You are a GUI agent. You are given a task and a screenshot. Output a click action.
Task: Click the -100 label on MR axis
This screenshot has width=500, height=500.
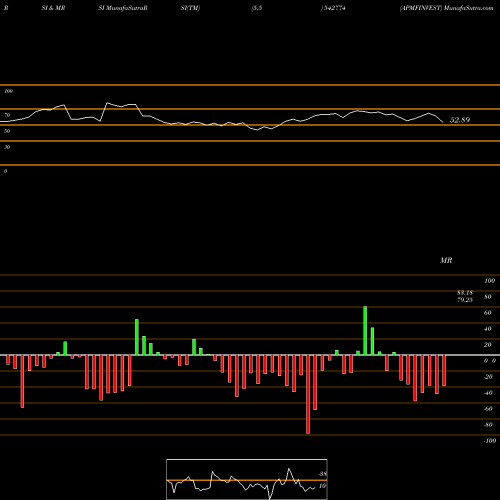(x=490, y=441)
